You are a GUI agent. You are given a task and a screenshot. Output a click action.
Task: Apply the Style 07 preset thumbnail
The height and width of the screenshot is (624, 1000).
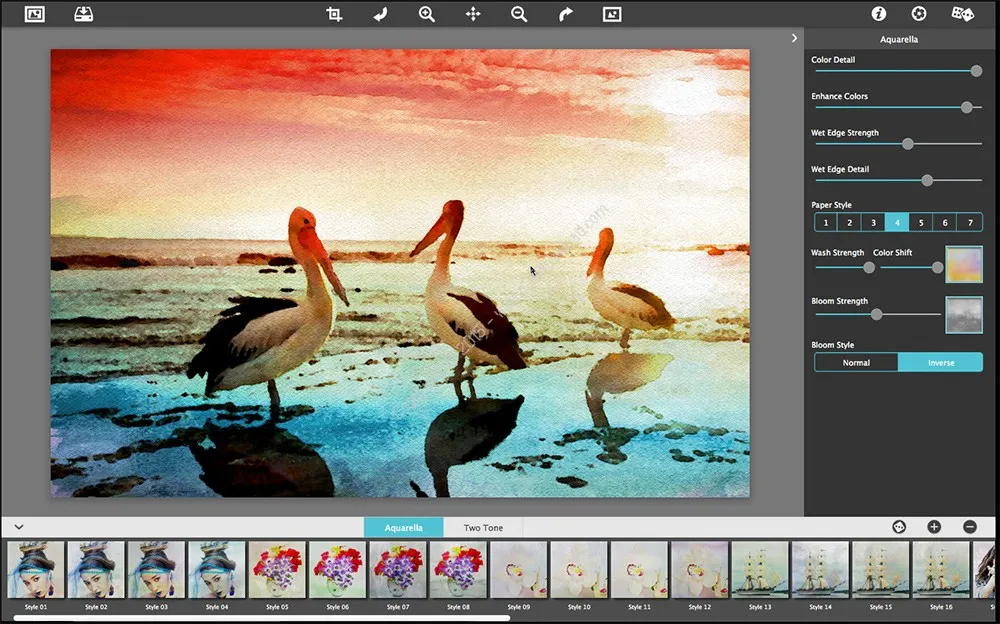tap(398, 570)
